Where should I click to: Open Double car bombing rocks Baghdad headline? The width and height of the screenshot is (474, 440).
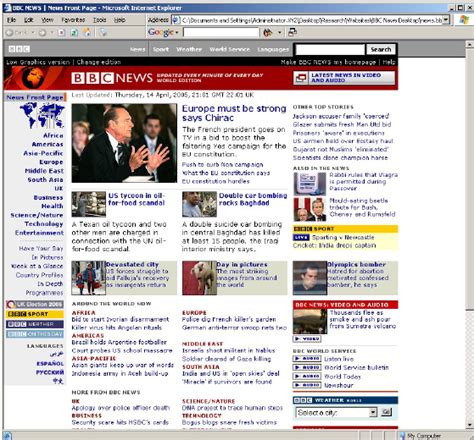[253, 199]
